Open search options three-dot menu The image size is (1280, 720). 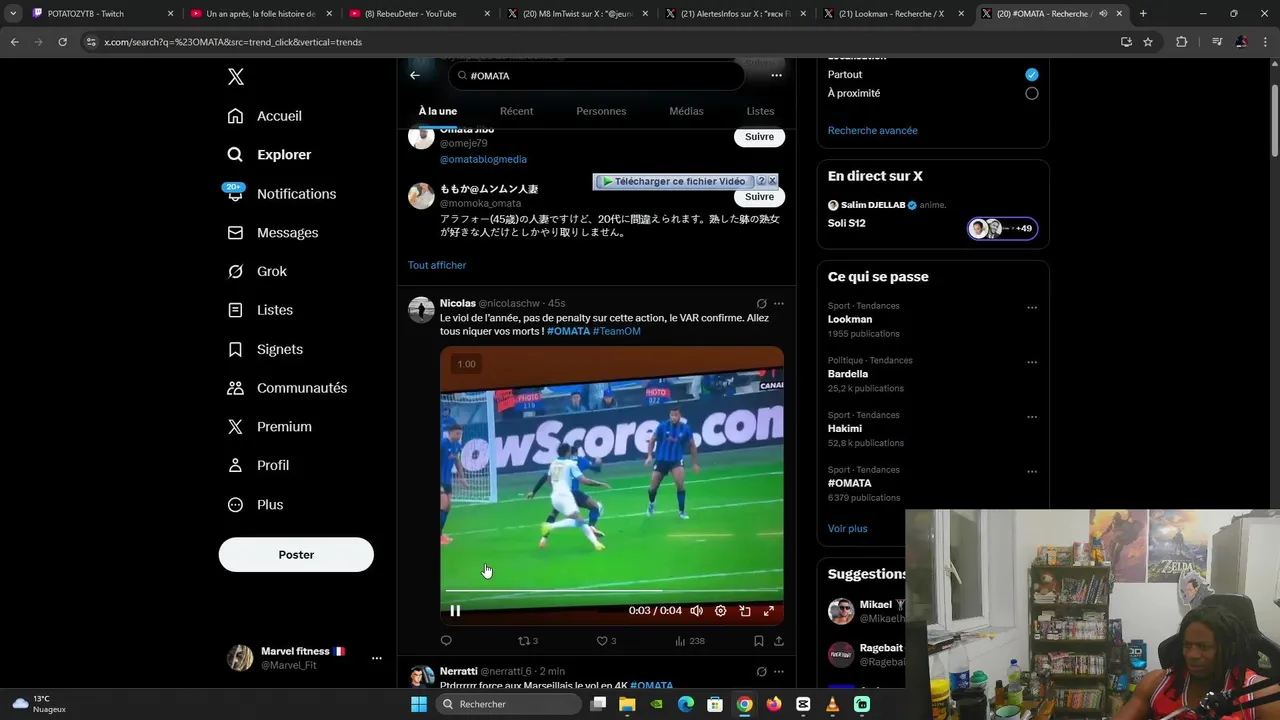pos(776,75)
